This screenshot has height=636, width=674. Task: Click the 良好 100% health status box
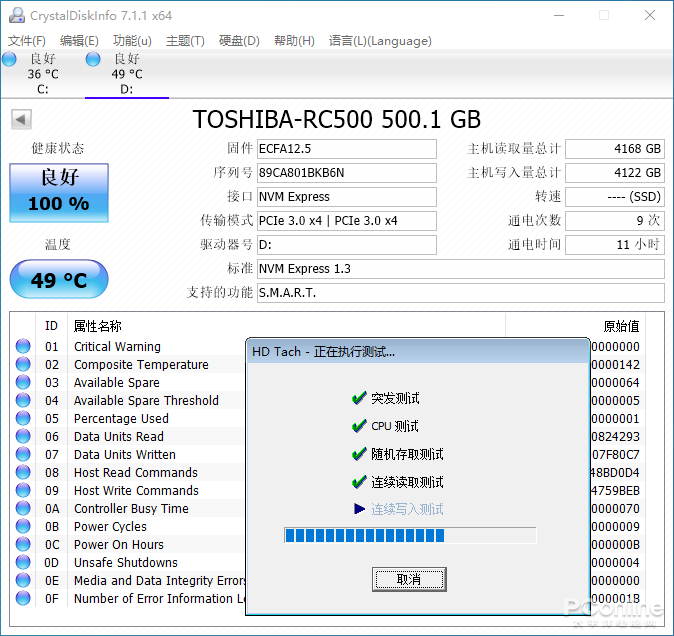click(x=58, y=192)
